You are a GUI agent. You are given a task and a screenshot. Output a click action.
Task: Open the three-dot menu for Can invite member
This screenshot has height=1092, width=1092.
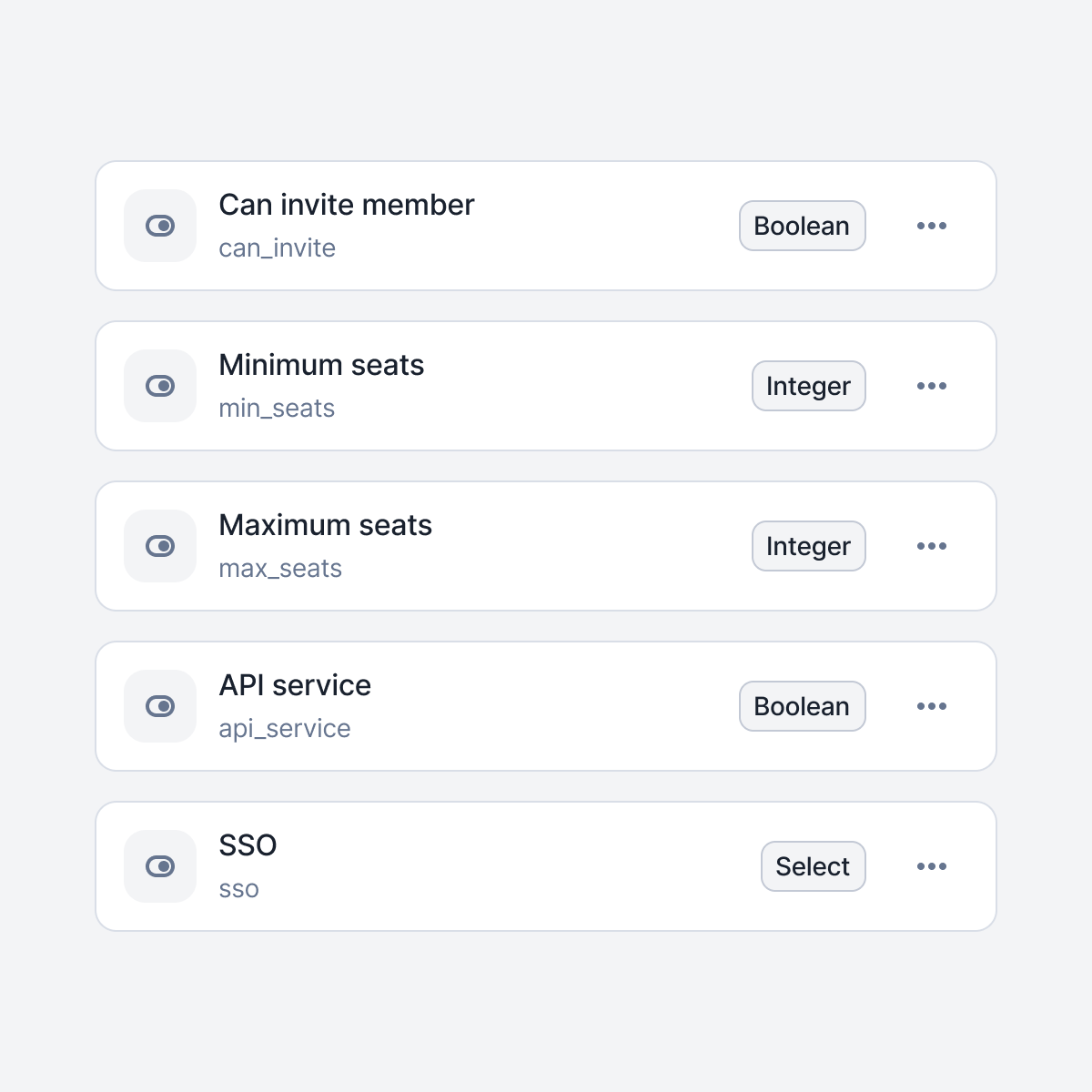tap(931, 226)
